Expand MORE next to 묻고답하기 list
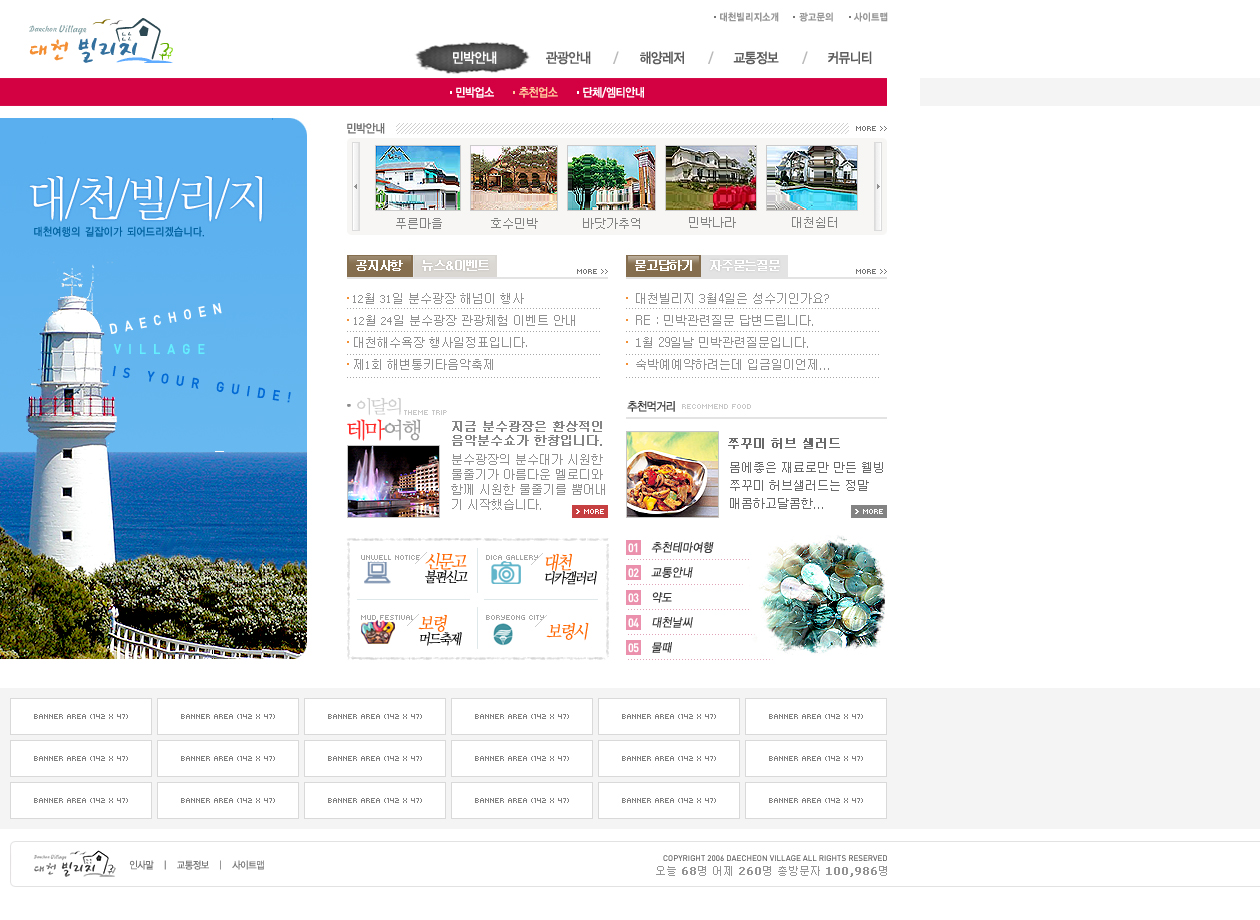Image resolution: width=1260 pixels, height=920 pixels. tap(871, 272)
